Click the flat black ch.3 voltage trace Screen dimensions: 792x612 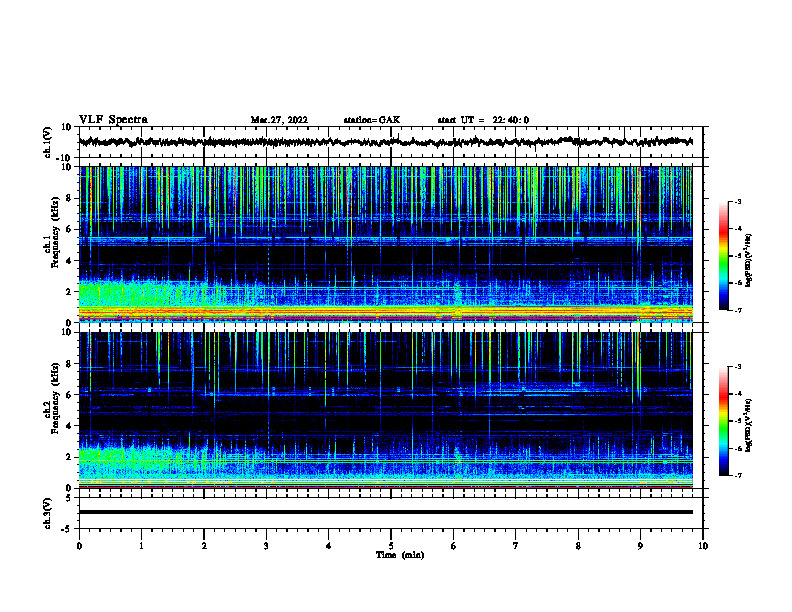click(385, 512)
